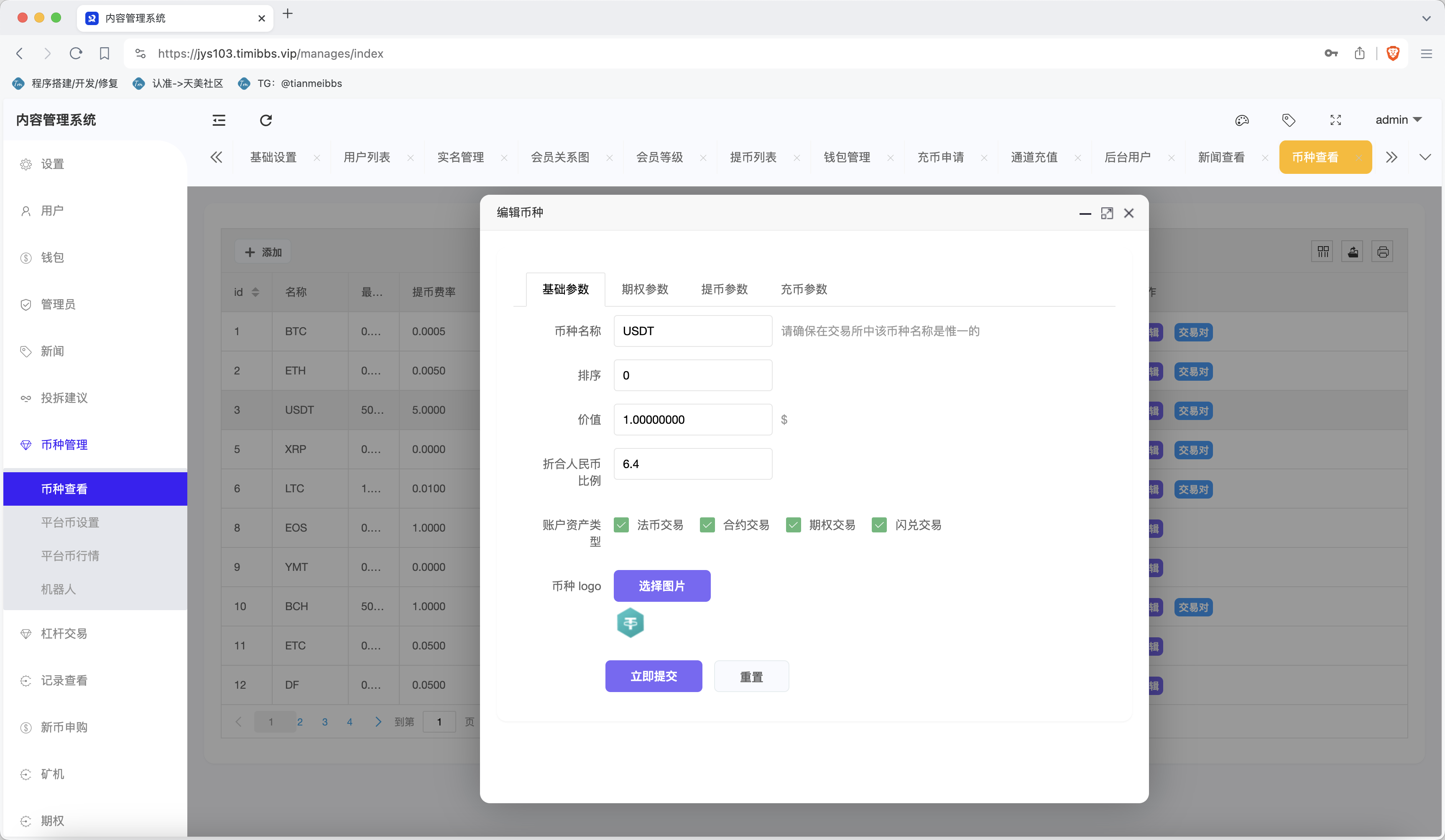Uncheck 闪兑交易 checkbox

coord(879,525)
